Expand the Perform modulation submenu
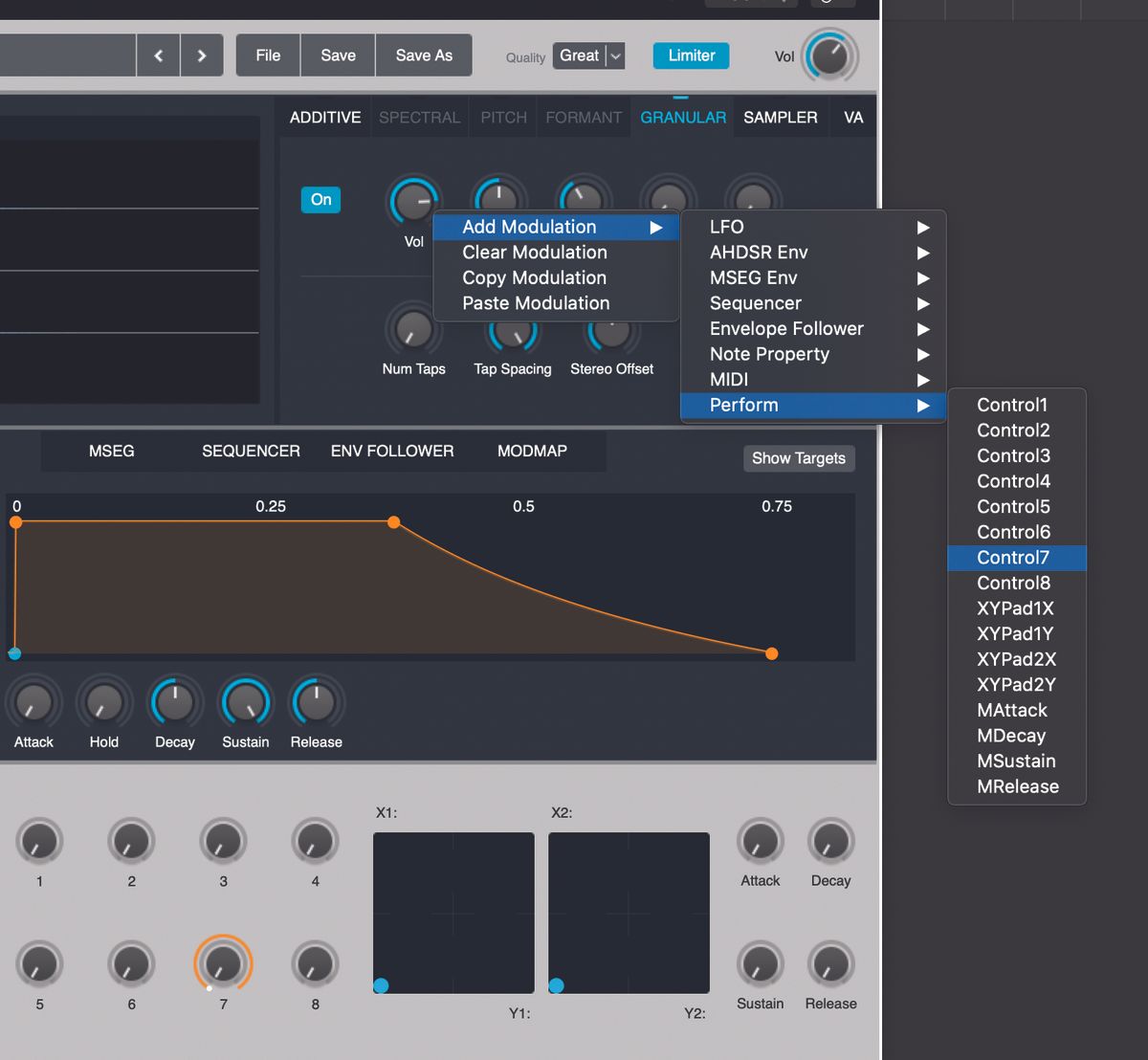Screen dimensions: 1148x1060 744,405
